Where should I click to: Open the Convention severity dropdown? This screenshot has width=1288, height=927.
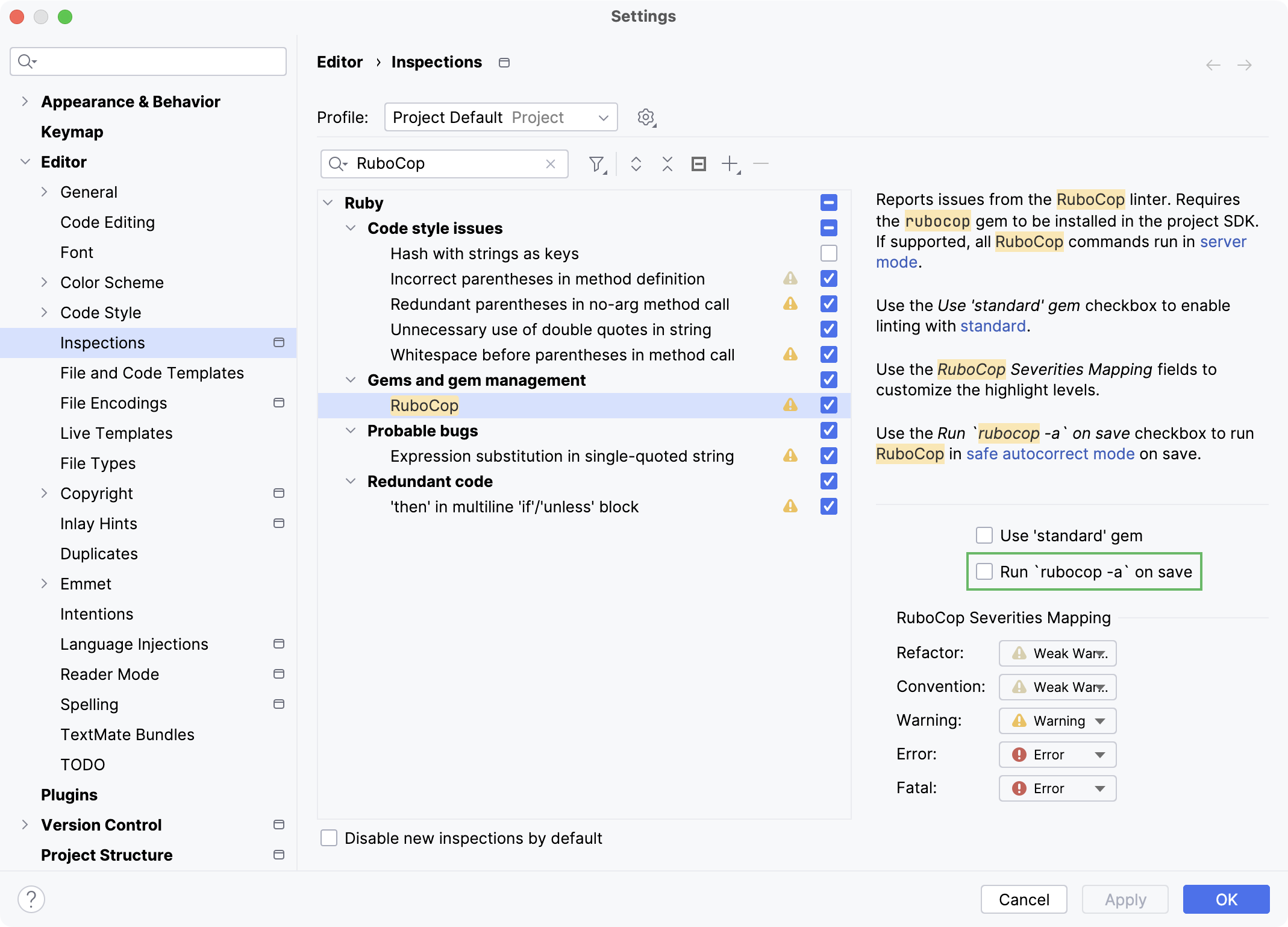coord(1057,687)
